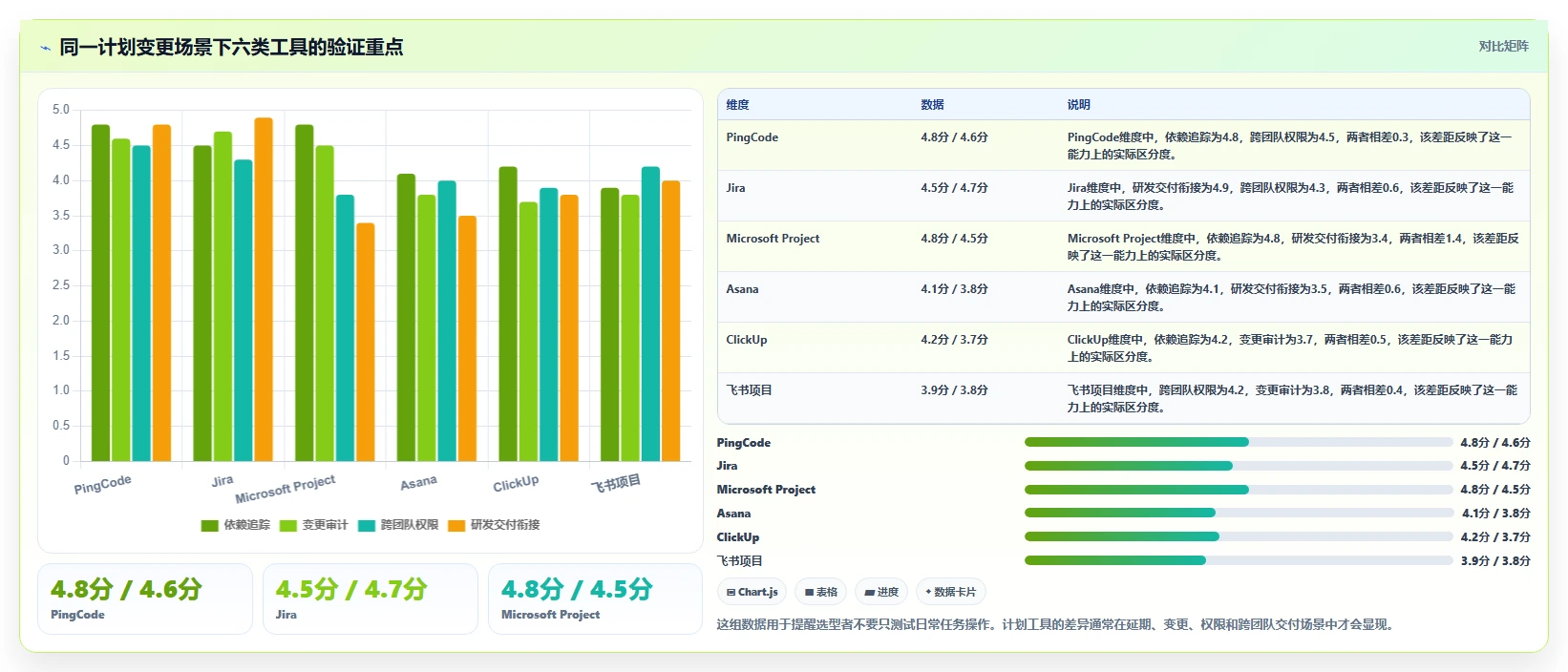Click the ClickUp explanation text in table
Viewport: 1568px width, 672px height.
pos(1290,348)
